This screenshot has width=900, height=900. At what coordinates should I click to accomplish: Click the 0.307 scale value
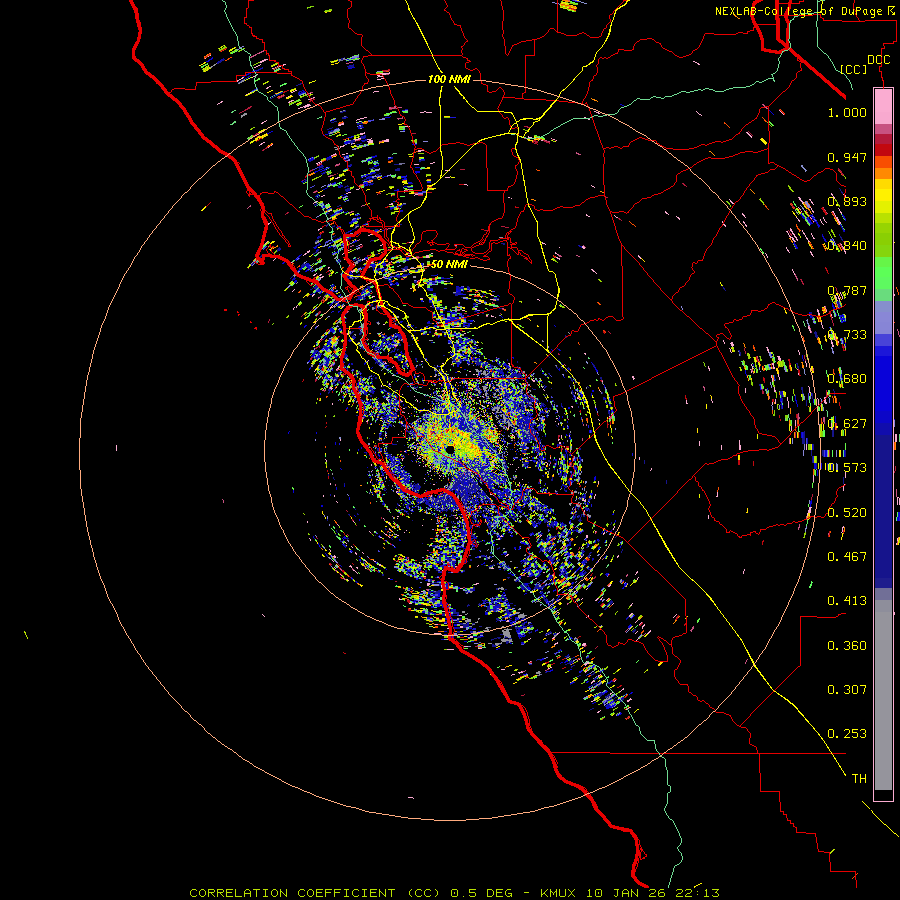(847, 690)
